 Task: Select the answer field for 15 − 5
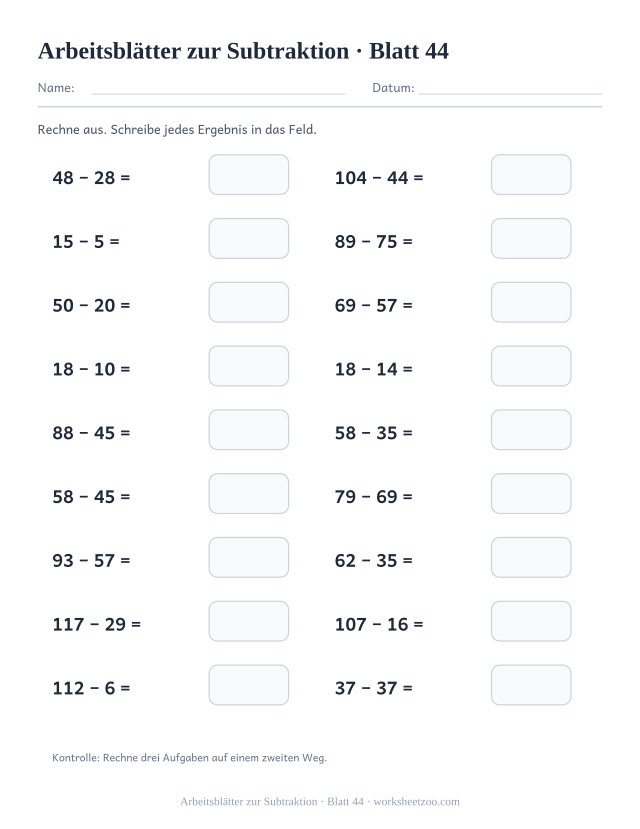coord(248,238)
